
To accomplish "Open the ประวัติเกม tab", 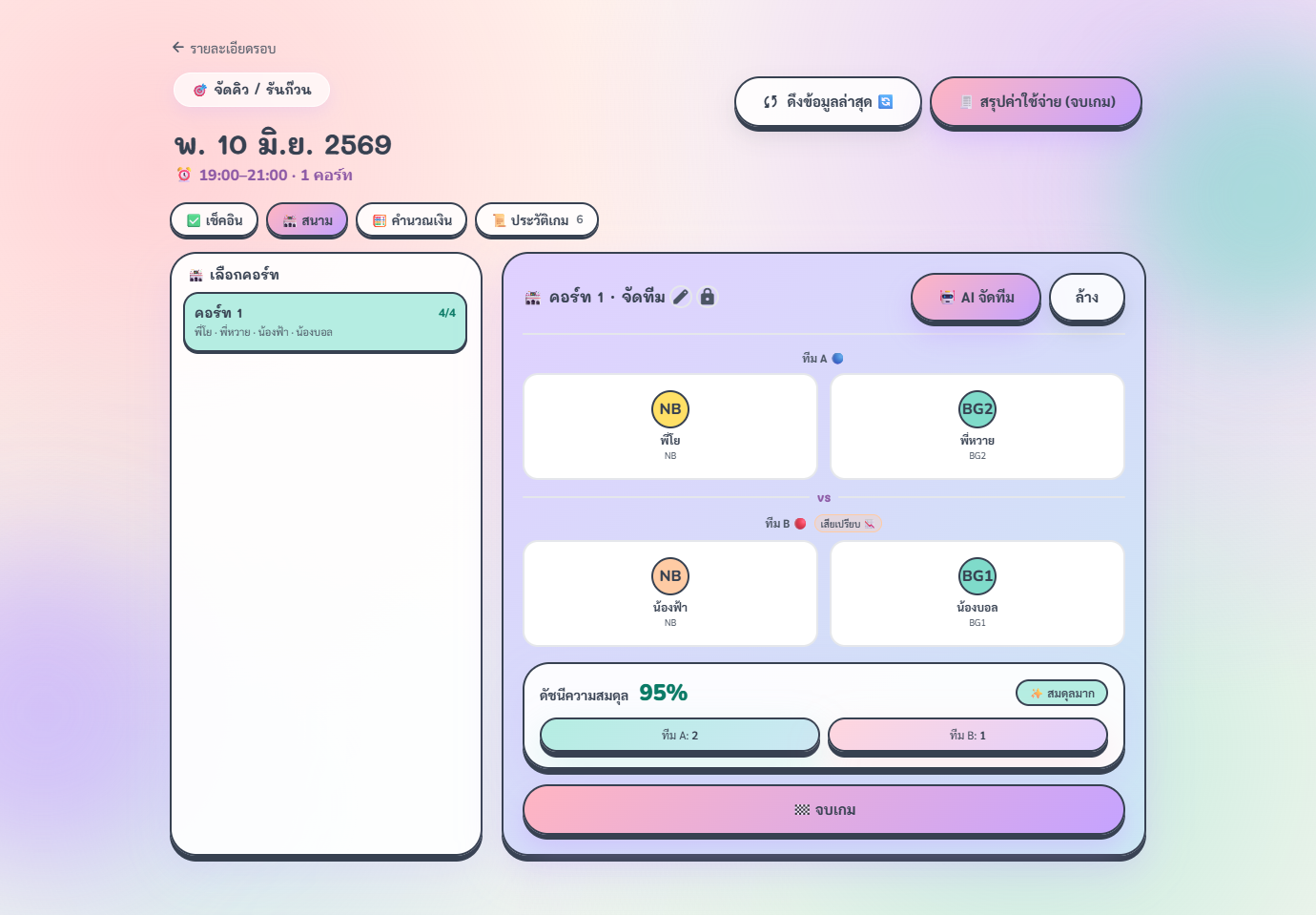I will 537,220.
